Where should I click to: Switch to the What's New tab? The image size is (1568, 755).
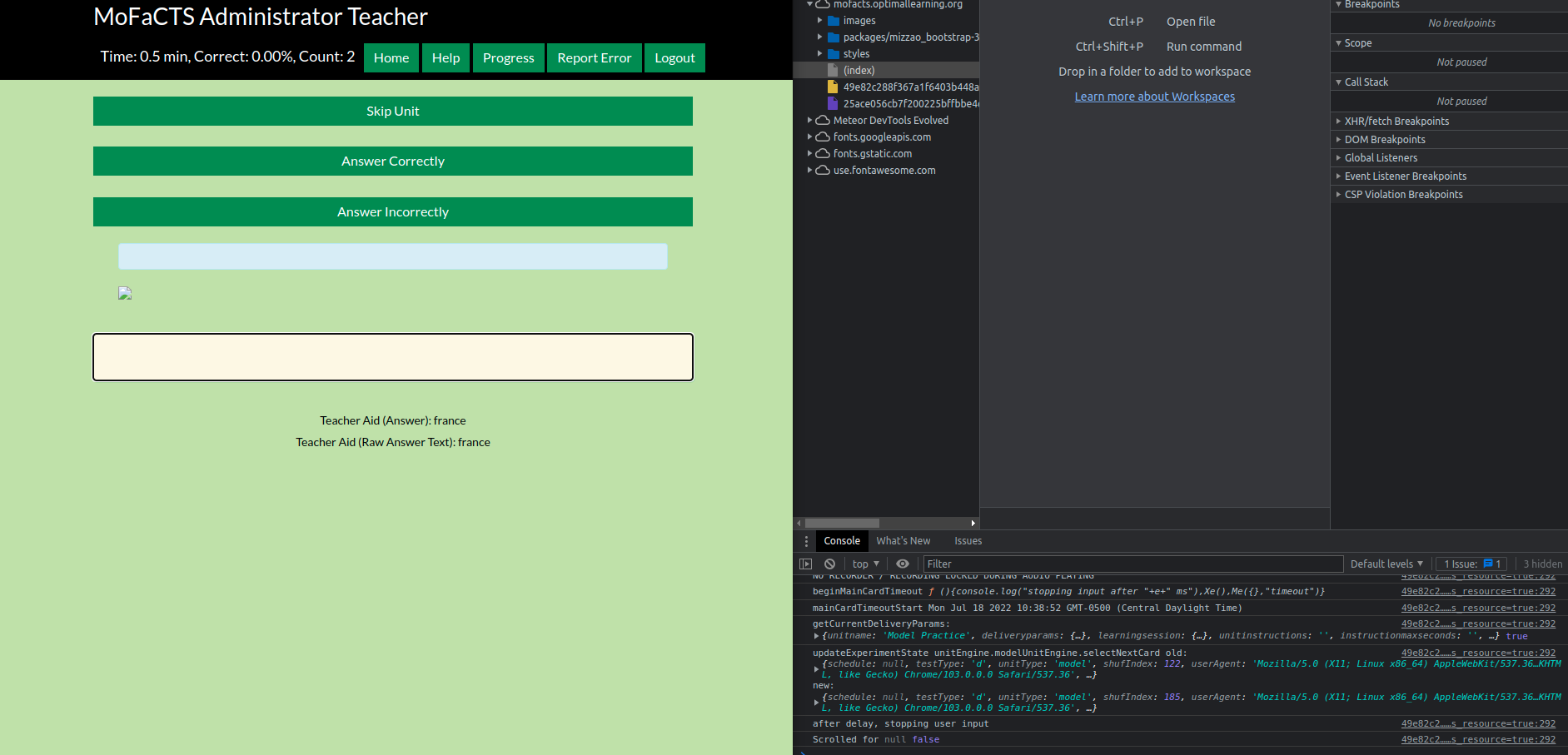pos(903,540)
